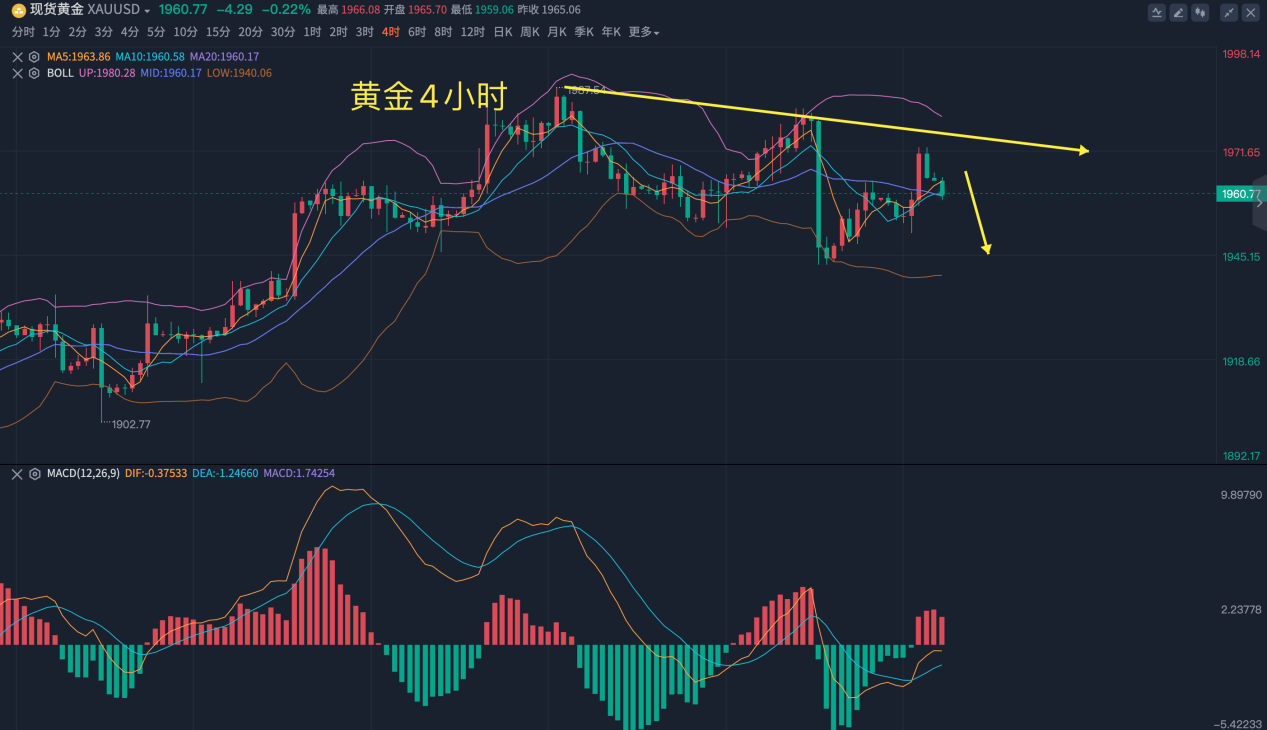1267x730 pixels.
Task: Switch to 分时 timeframe
Action: [x=23, y=32]
